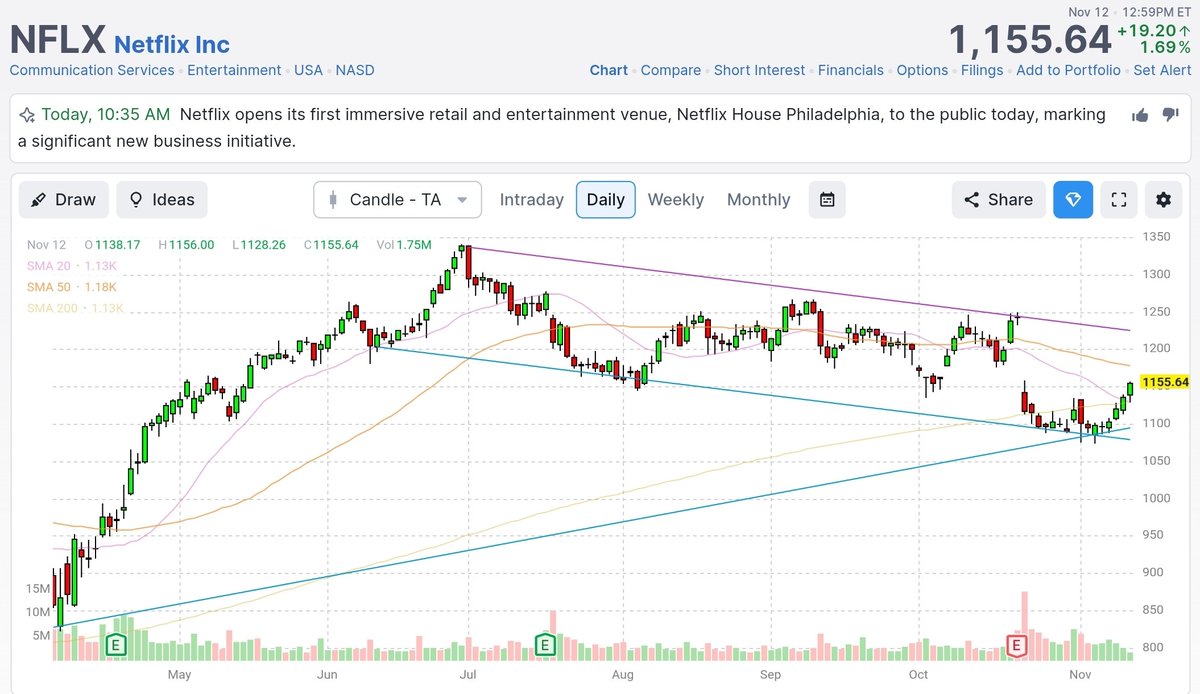Expand the Candle - TA chart type dropdown
The height and width of the screenshot is (694, 1200).
[397, 199]
